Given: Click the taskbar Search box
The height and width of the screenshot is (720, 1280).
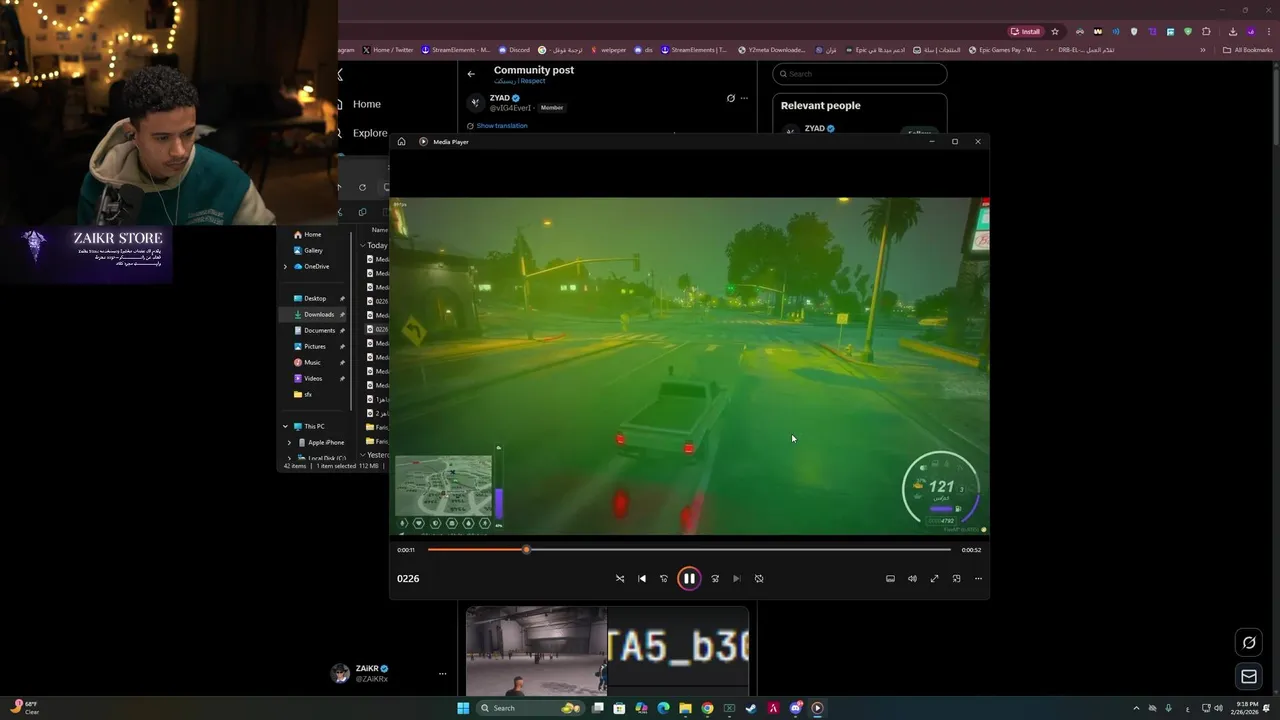Looking at the screenshot, I should 529,708.
